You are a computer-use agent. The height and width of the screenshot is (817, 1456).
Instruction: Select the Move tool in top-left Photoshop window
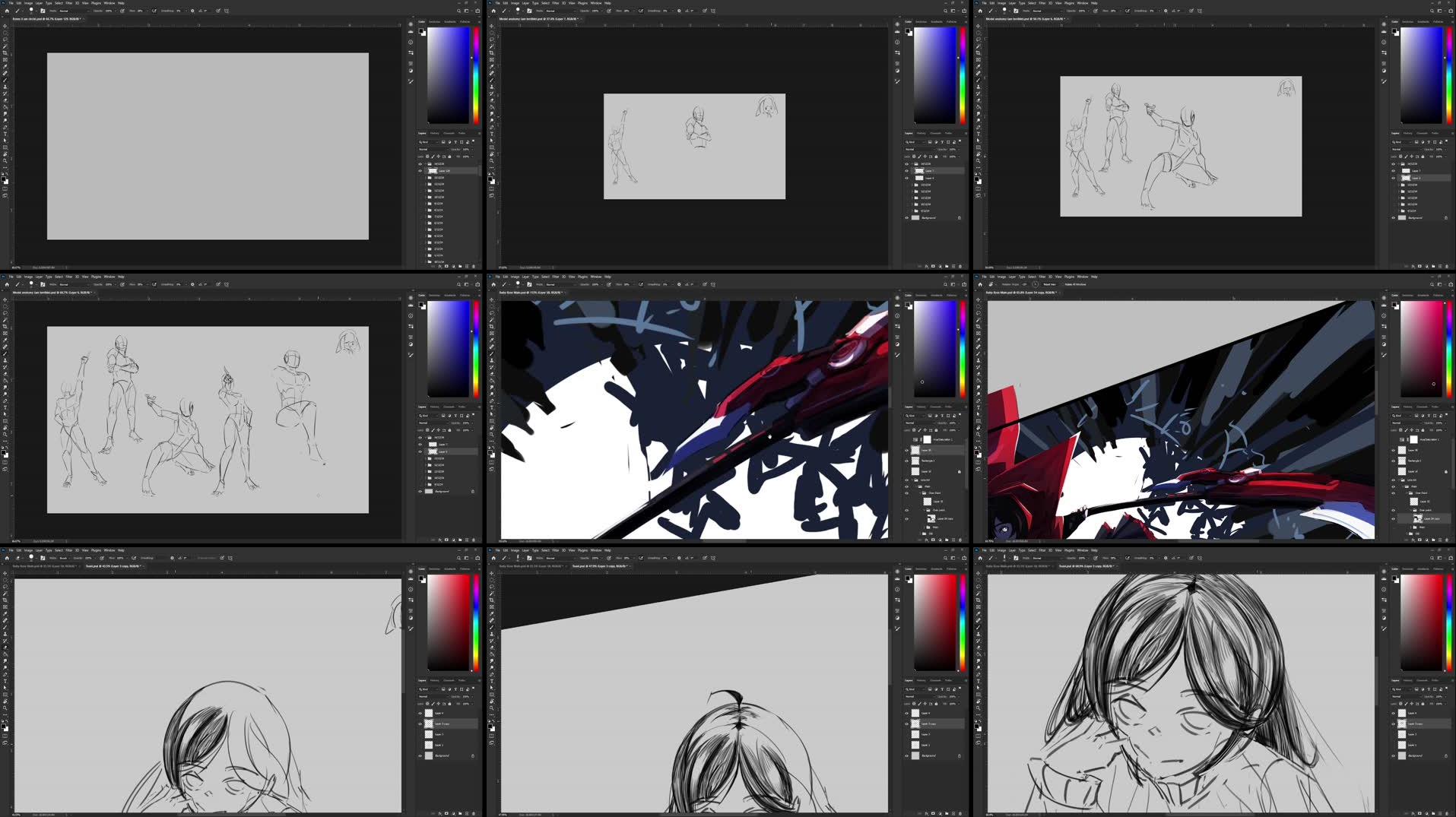point(5,26)
